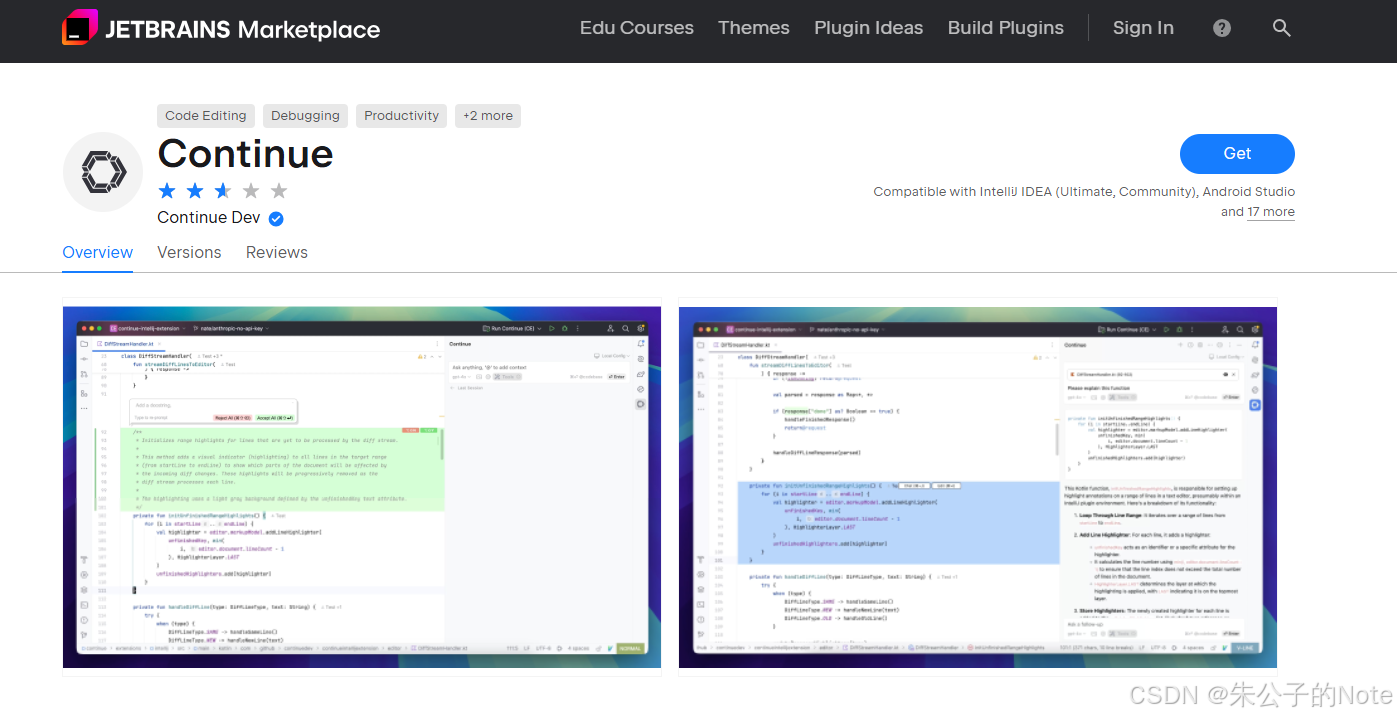Select the Code Editing tag
This screenshot has width=1397, height=718.
tap(206, 116)
